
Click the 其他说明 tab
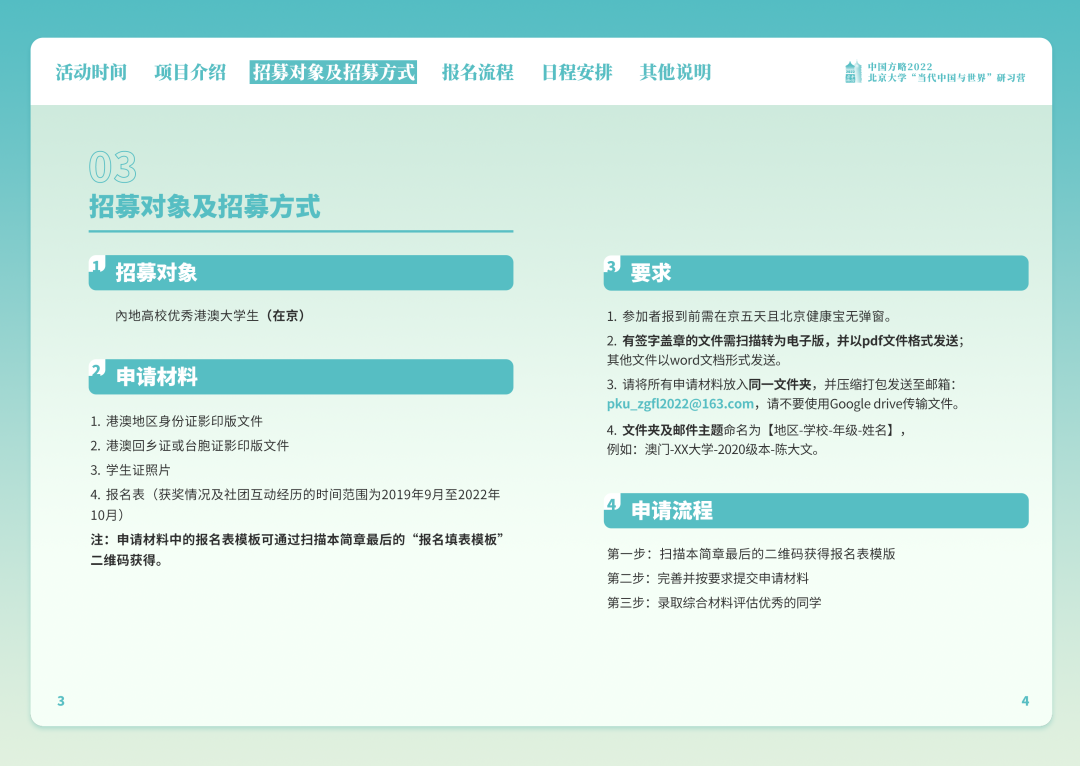pyautogui.click(x=675, y=72)
